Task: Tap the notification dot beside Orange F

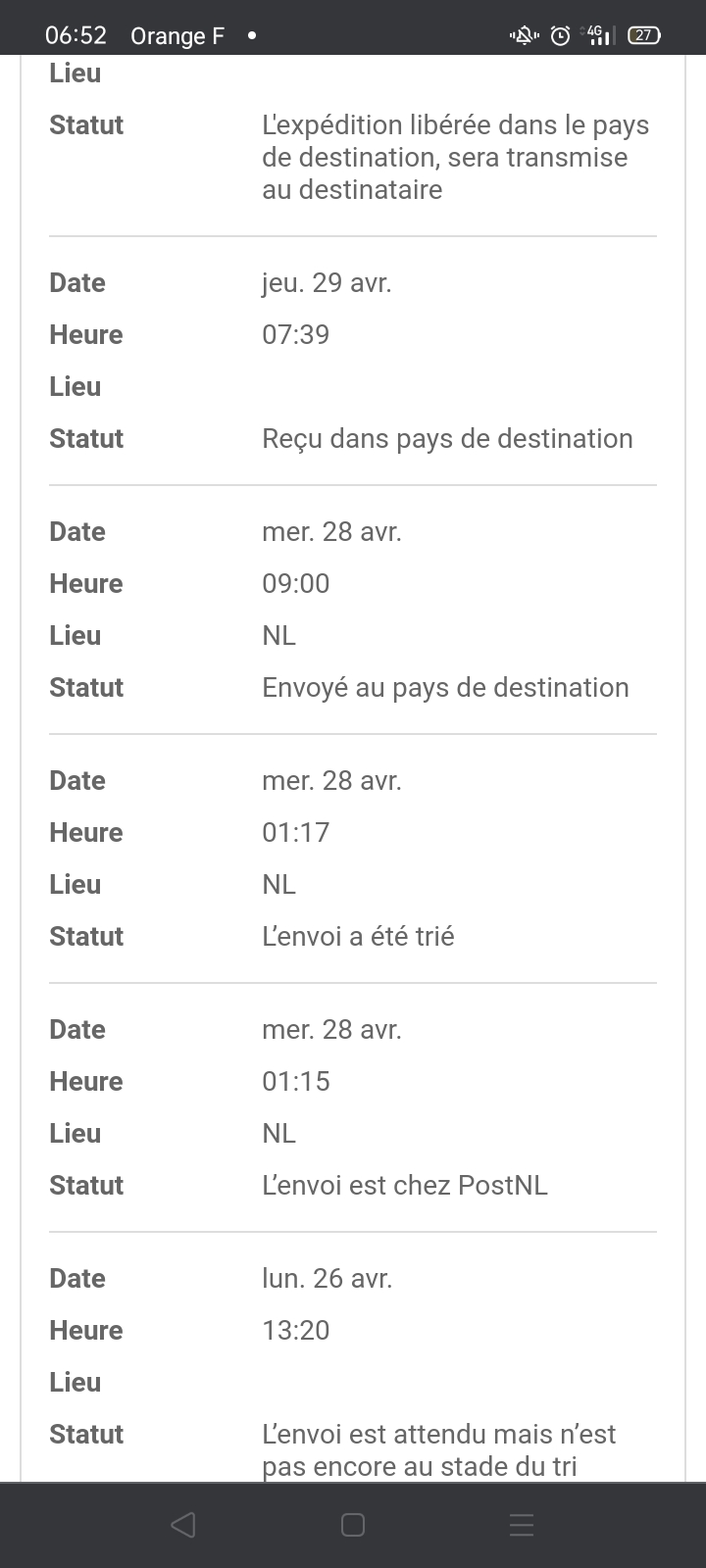Action: [252, 35]
